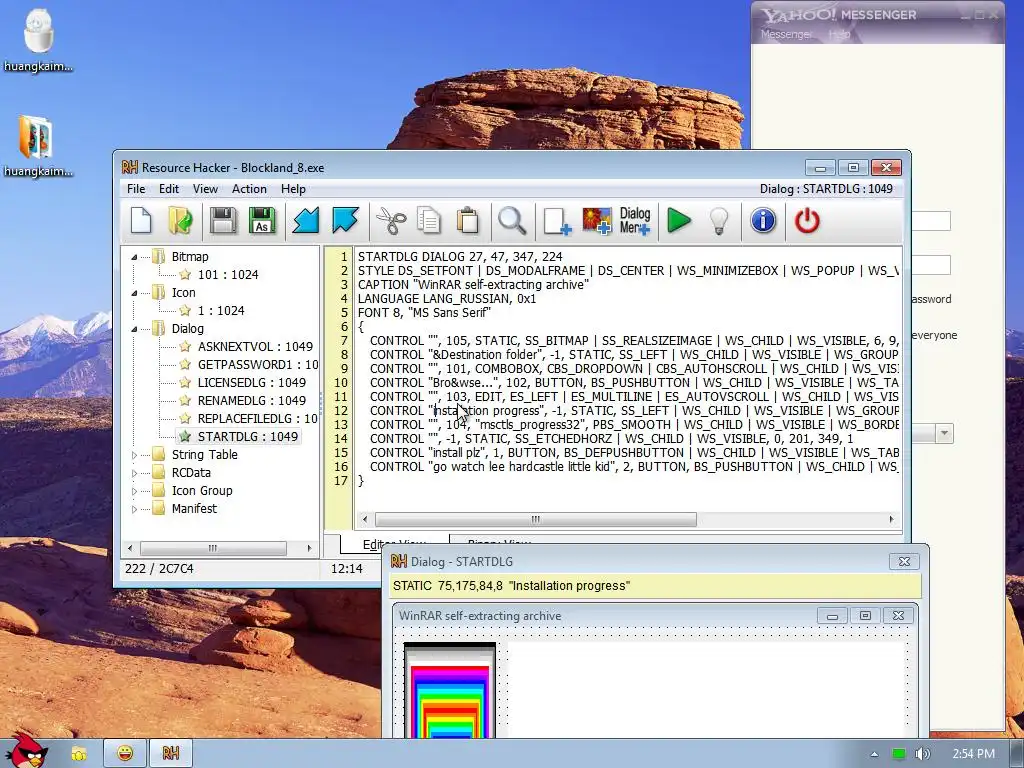This screenshot has height=768, width=1024.
Task: Click the New blank file toolbar icon
Action: (141, 221)
